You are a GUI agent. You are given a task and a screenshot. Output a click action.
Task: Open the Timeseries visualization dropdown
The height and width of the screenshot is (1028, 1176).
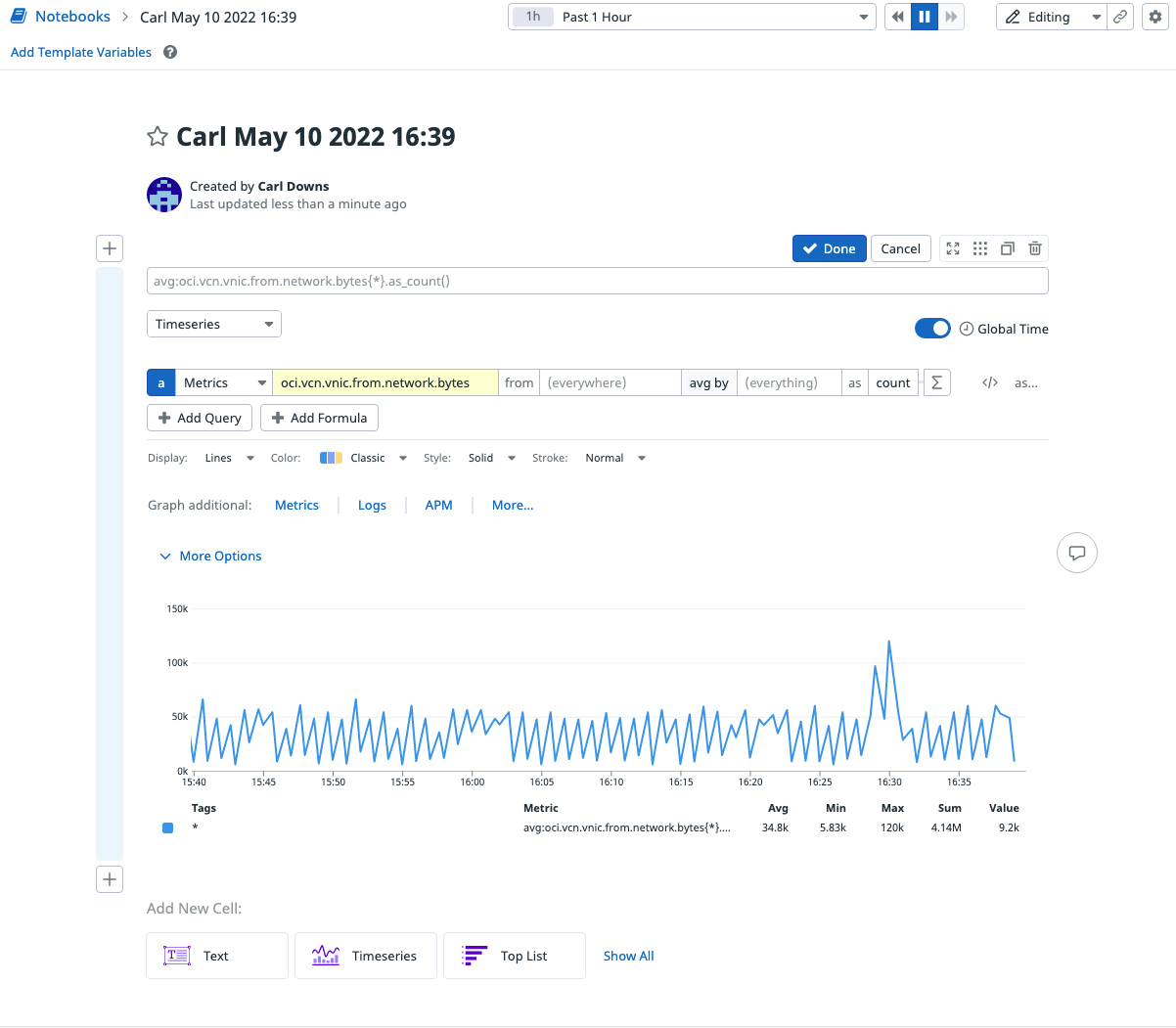click(213, 324)
